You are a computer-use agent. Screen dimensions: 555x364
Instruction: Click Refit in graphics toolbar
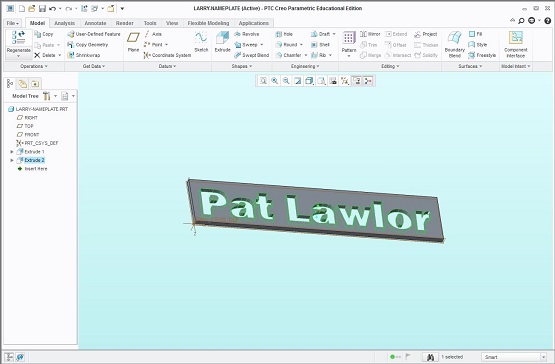[x=263, y=81]
